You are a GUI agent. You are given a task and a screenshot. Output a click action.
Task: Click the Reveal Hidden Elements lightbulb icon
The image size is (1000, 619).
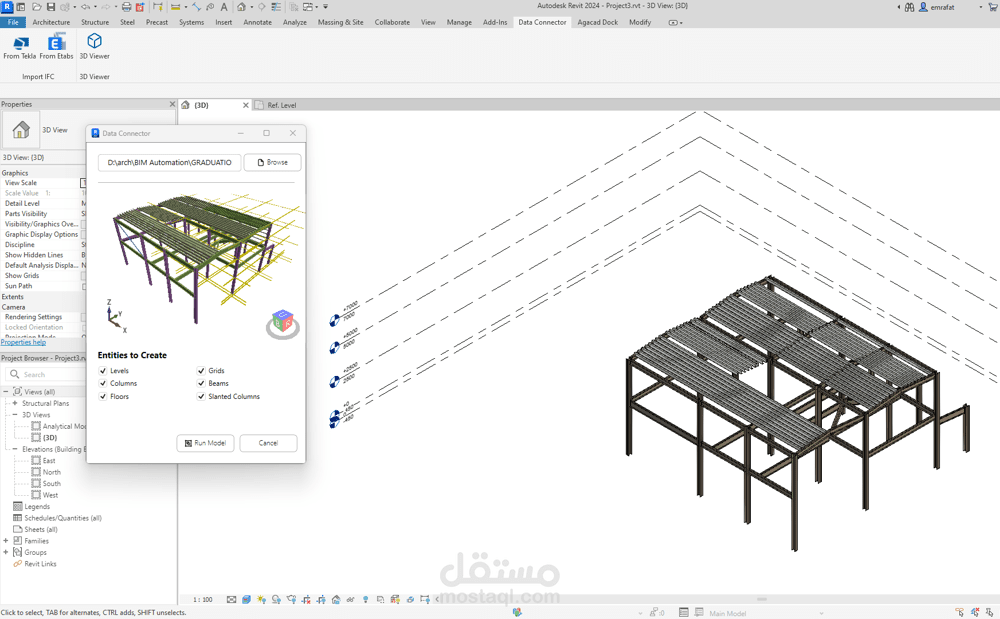(x=365, y=599)
